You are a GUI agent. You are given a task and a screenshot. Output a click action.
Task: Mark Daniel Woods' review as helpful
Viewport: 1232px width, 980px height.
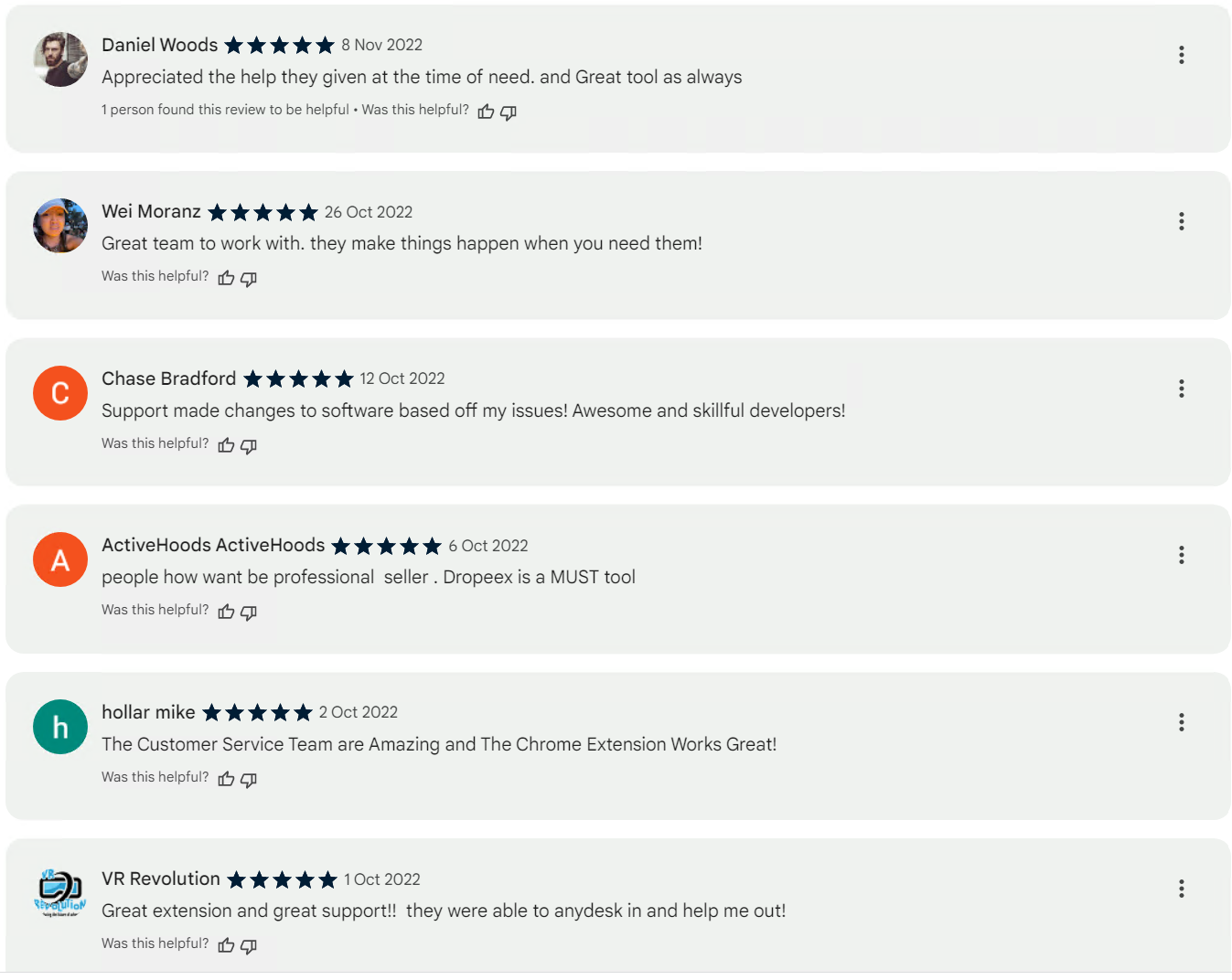pyautogui.click(x=486, y=112)
